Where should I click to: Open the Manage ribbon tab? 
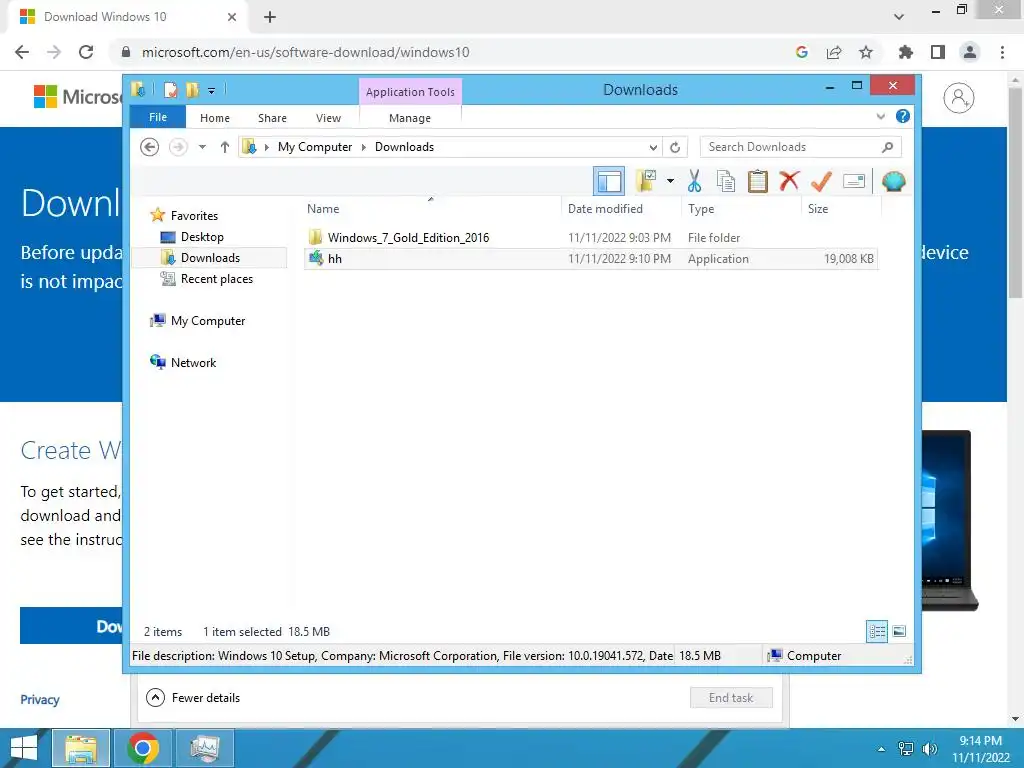410,118
